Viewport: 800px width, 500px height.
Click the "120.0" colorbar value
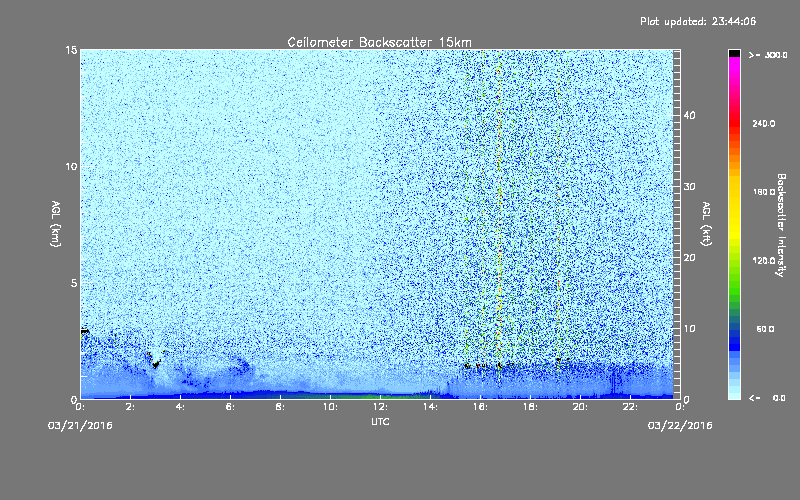(764, 261)
